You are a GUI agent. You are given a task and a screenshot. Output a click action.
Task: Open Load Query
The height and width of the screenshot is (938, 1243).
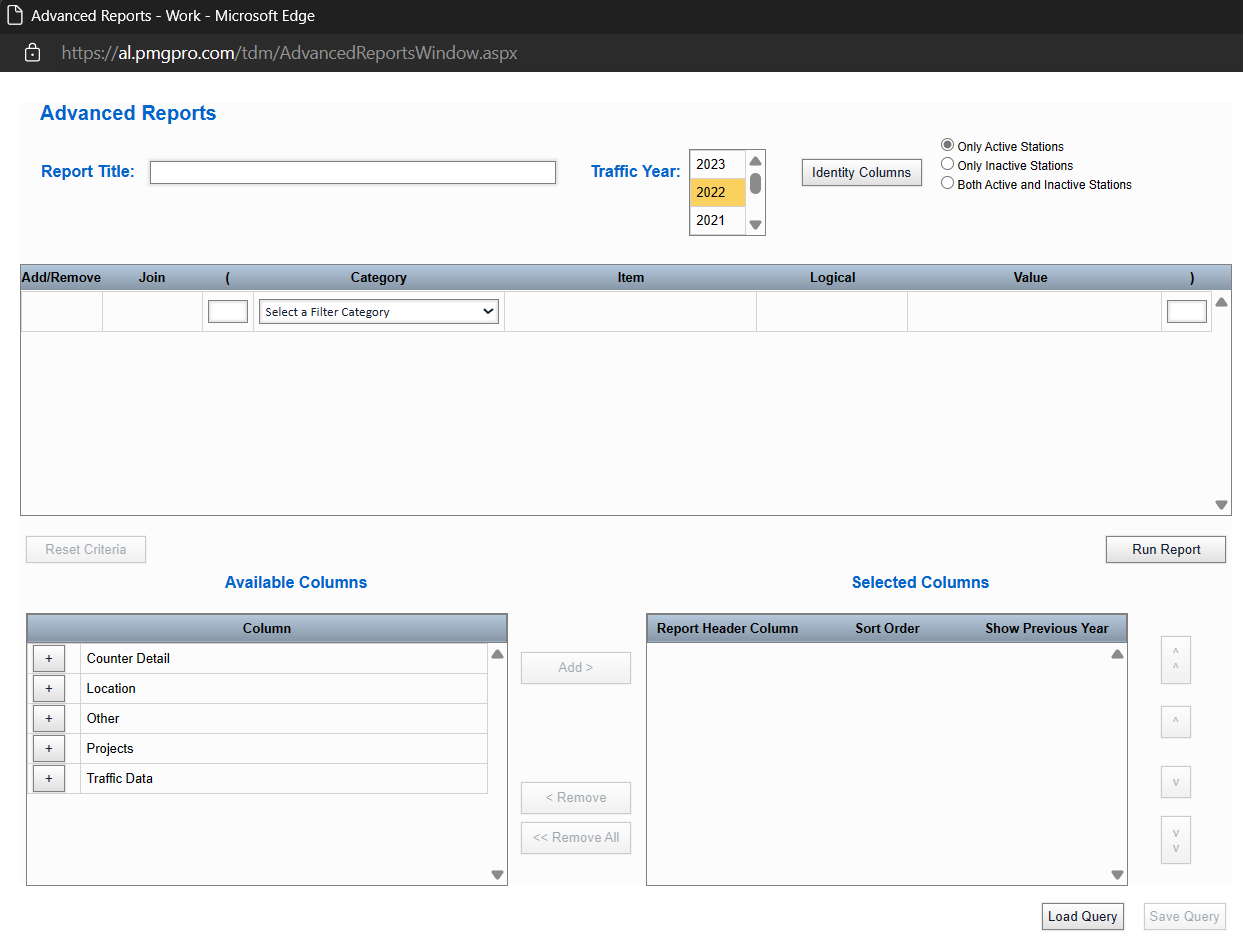(x=1082, y=916)
